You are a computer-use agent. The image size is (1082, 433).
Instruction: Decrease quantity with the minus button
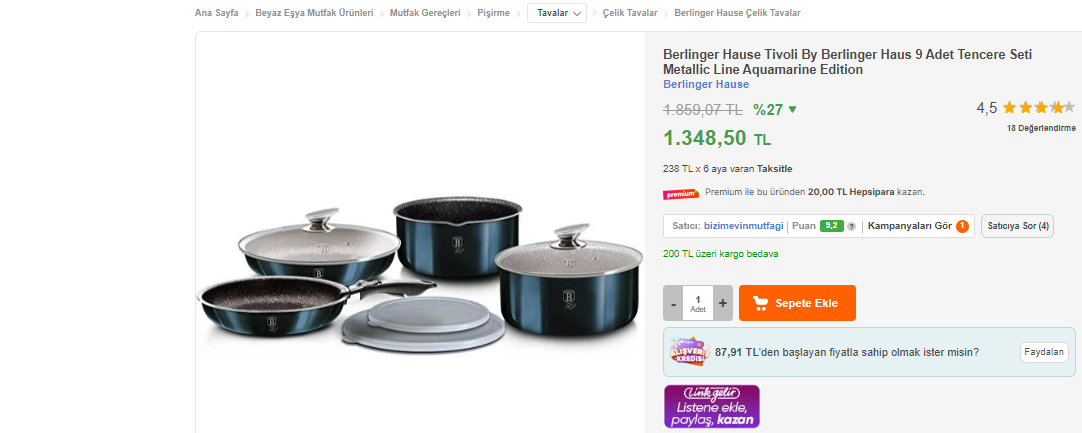coord(673,303)
